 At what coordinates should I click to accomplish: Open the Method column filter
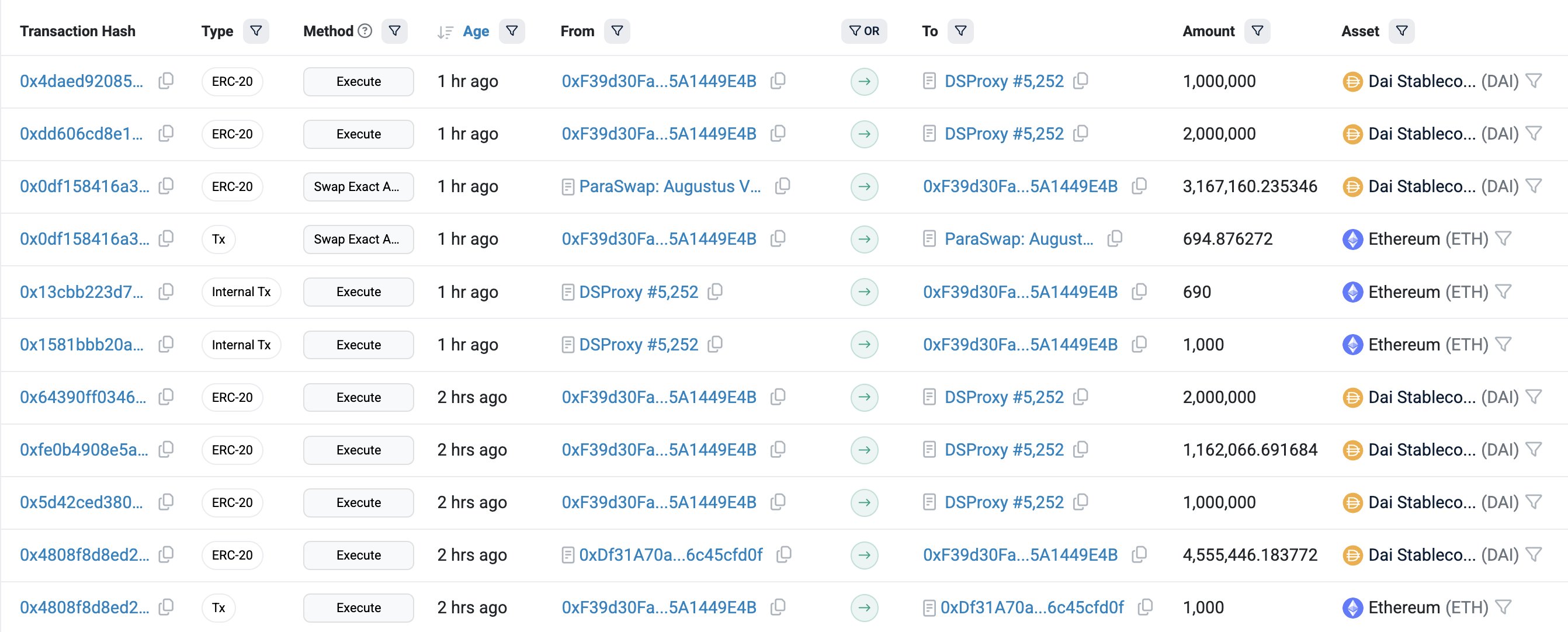click(394, 31)
